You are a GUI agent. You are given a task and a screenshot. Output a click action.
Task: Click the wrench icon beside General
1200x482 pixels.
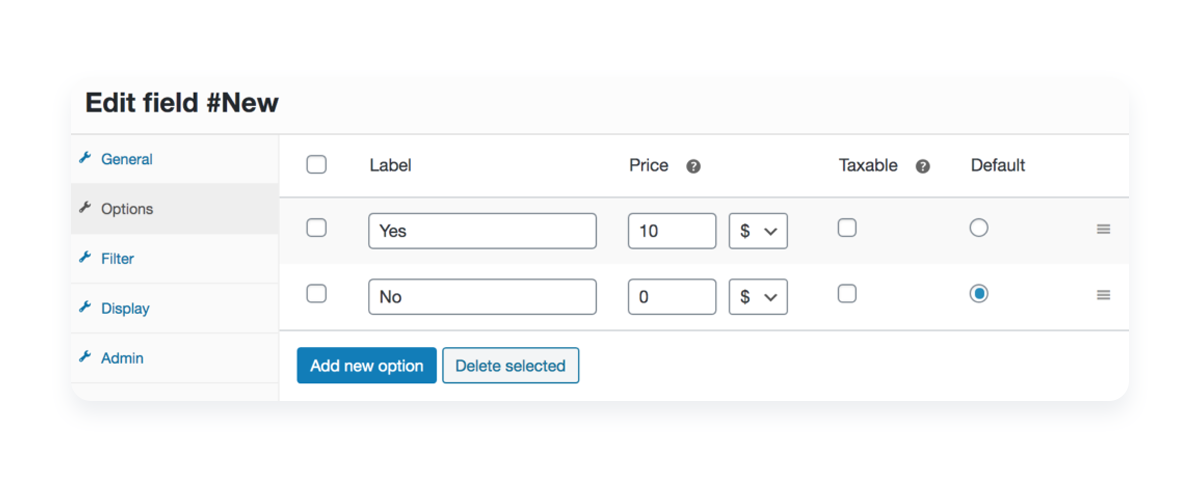click(85, 158)
